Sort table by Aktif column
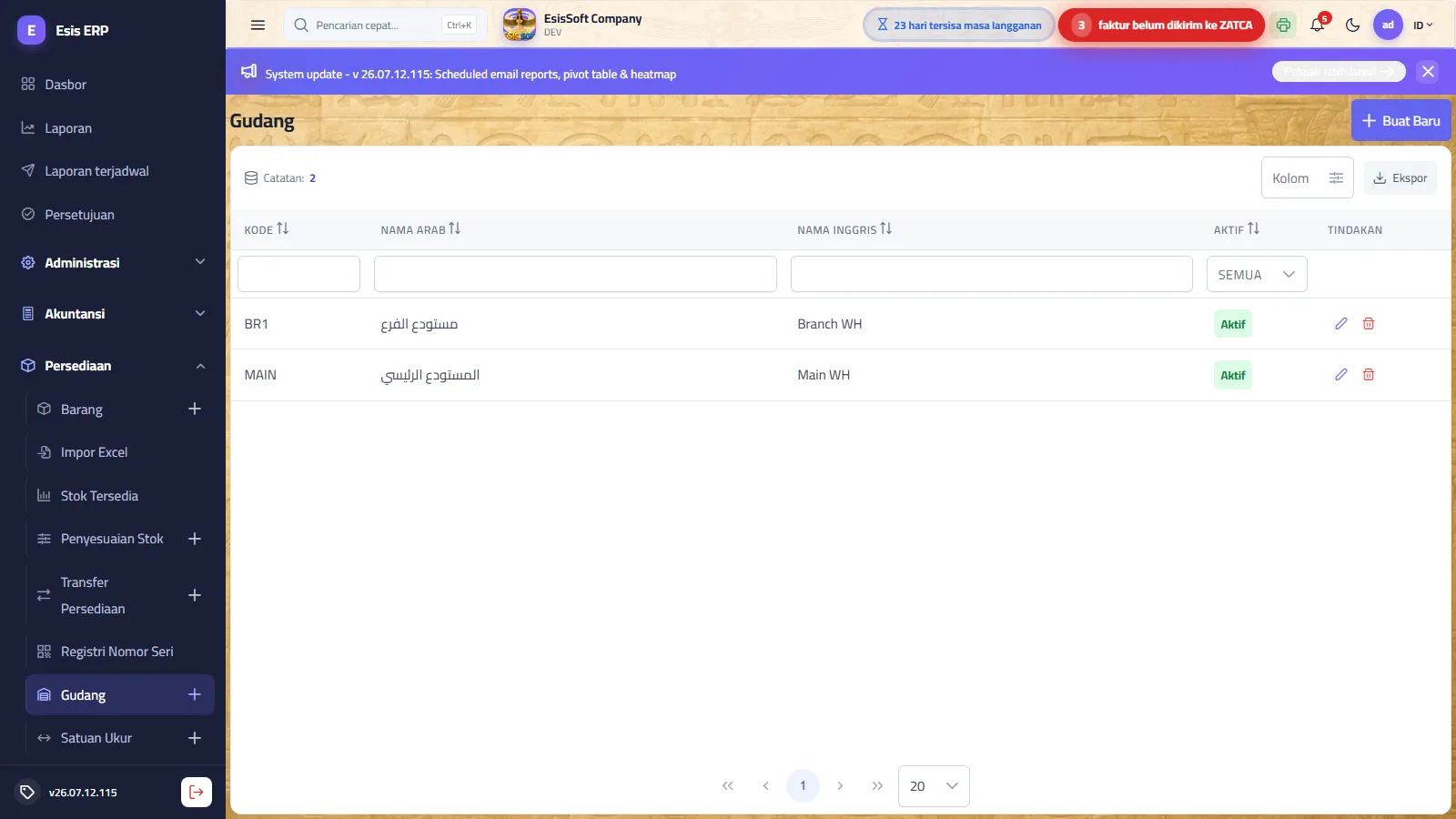Image resolution: width=1456 pixels, height=819 pixels. (1253, 228)
